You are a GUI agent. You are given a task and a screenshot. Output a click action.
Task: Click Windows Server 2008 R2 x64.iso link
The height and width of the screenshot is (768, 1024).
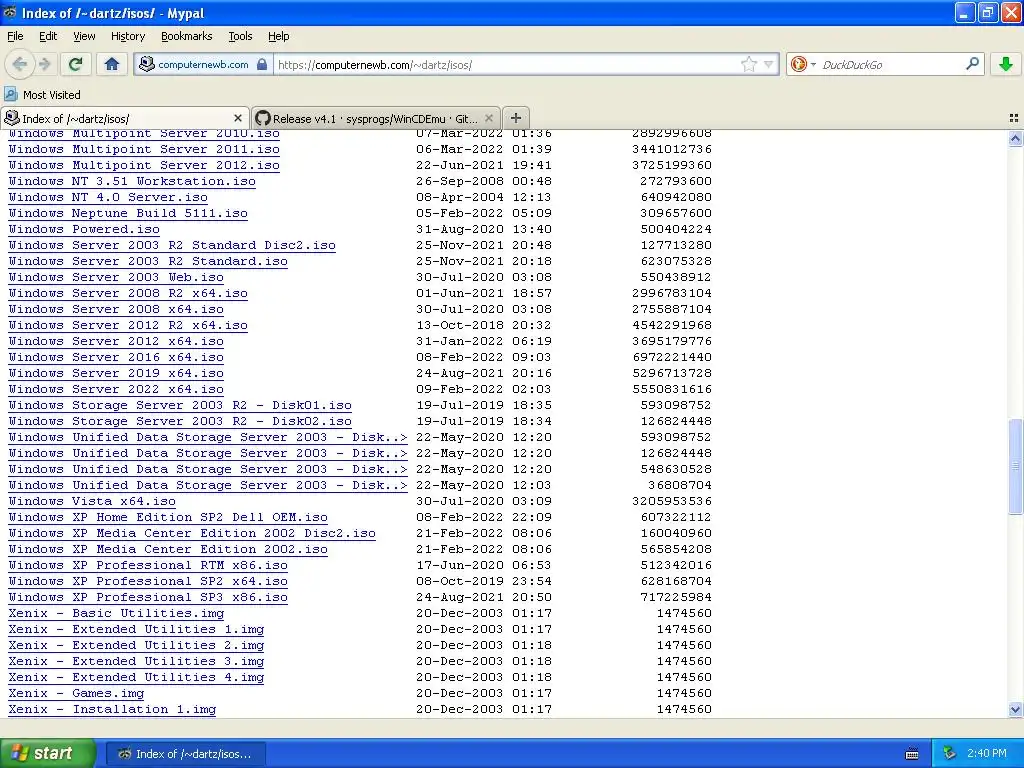[128, 293]
